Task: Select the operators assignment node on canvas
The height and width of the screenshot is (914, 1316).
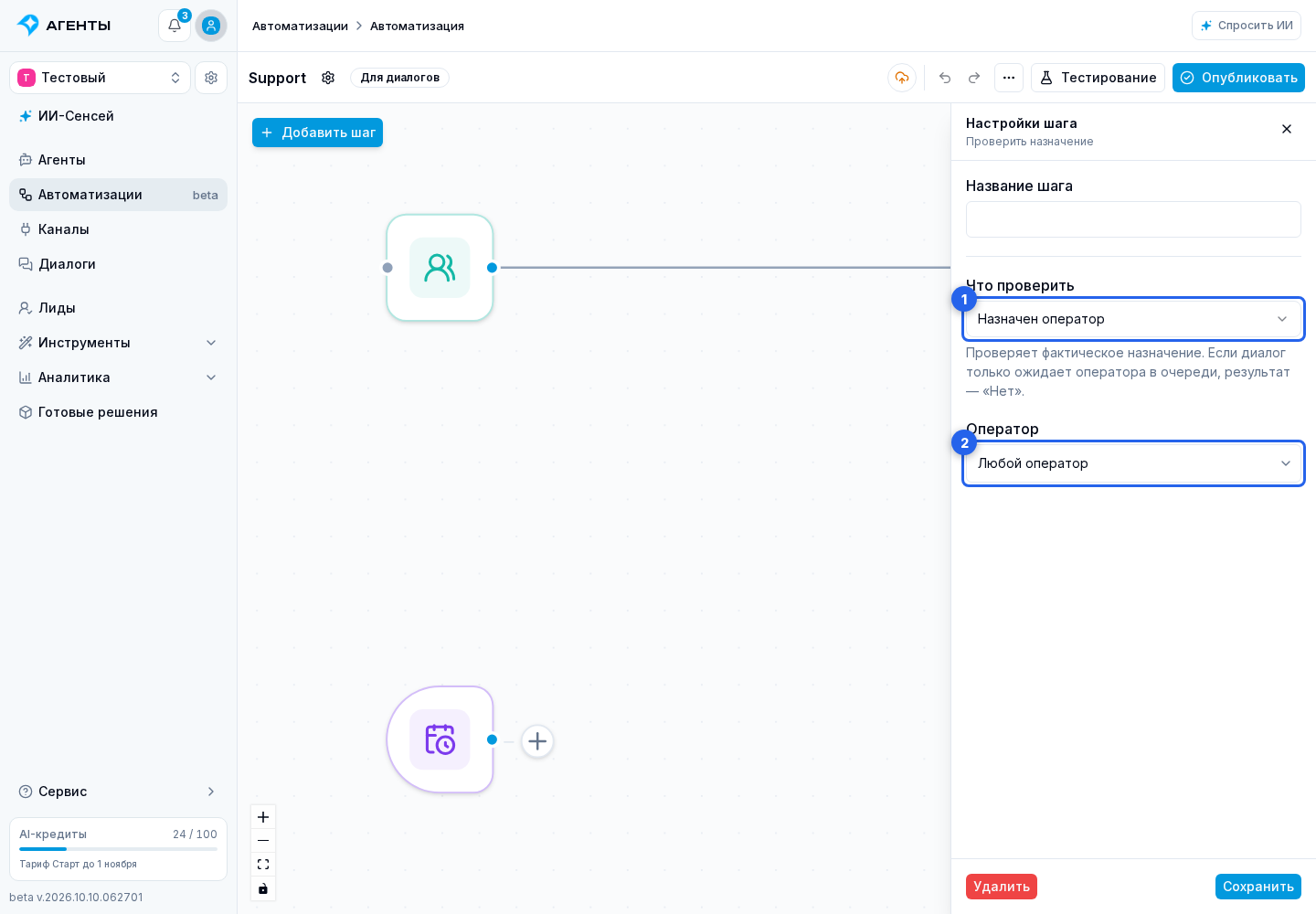Action: click(440, 268)
